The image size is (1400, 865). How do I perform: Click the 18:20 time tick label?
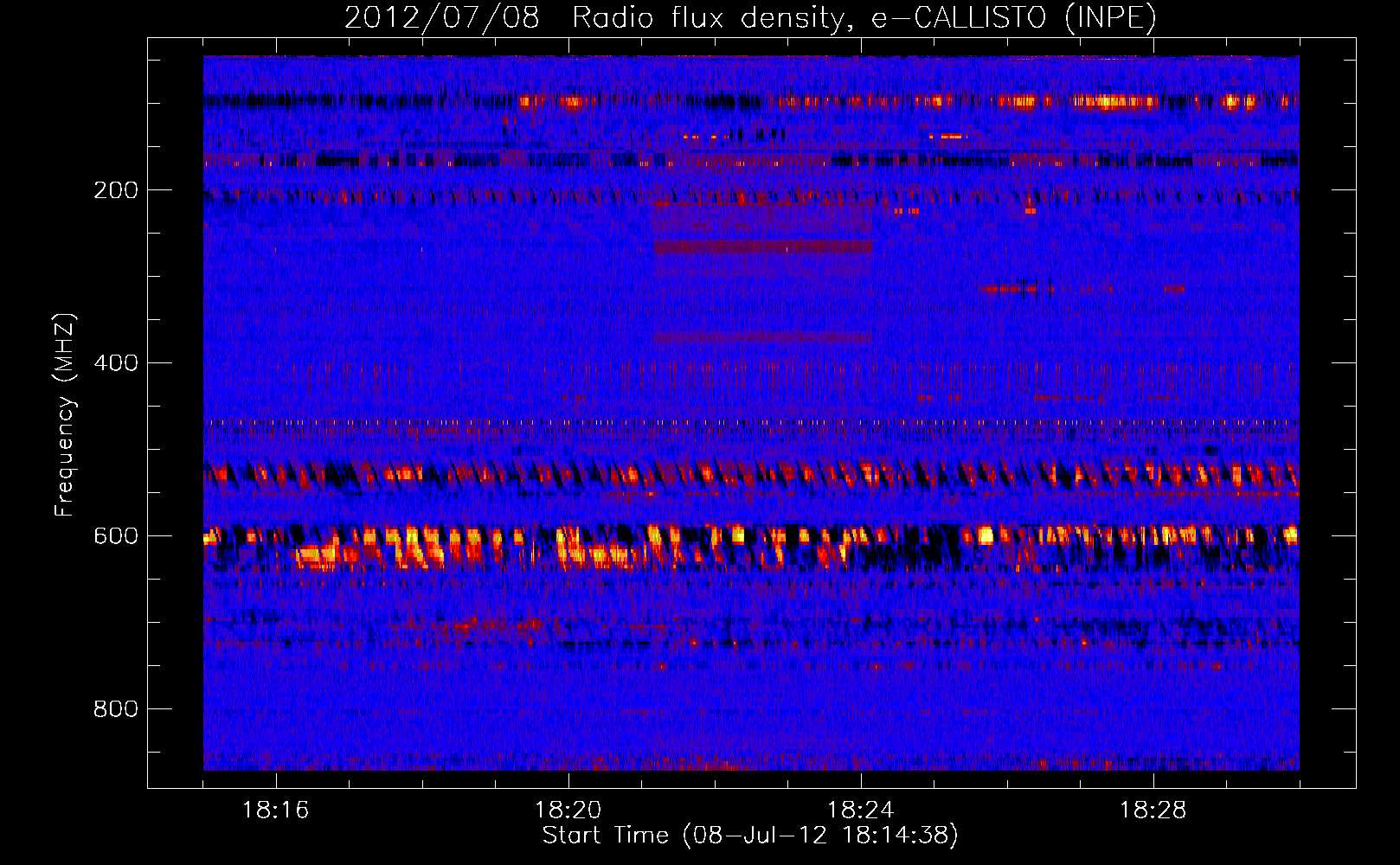(568, 811)
